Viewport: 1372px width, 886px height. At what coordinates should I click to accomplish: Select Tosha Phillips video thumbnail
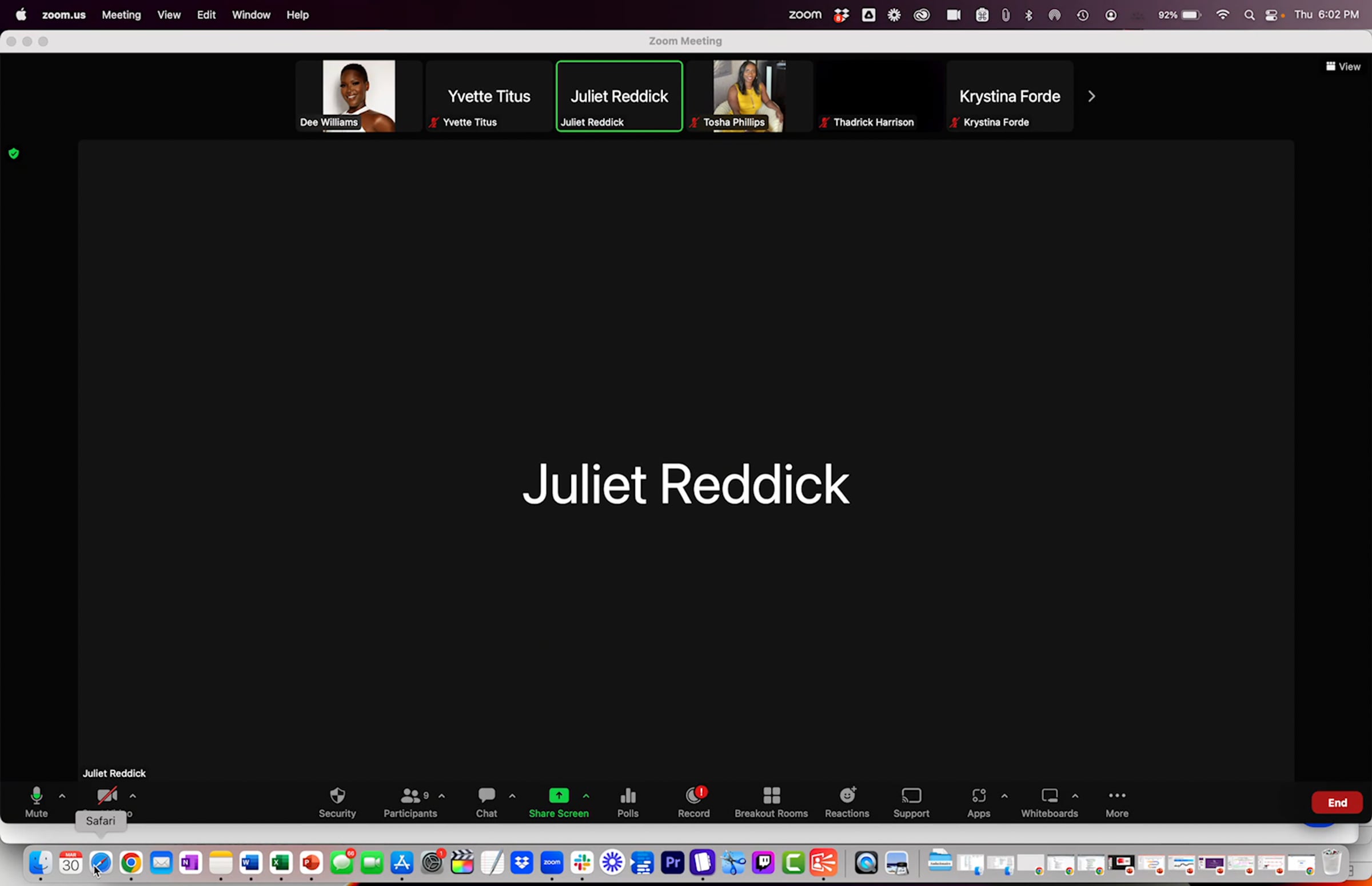[749, 96]
